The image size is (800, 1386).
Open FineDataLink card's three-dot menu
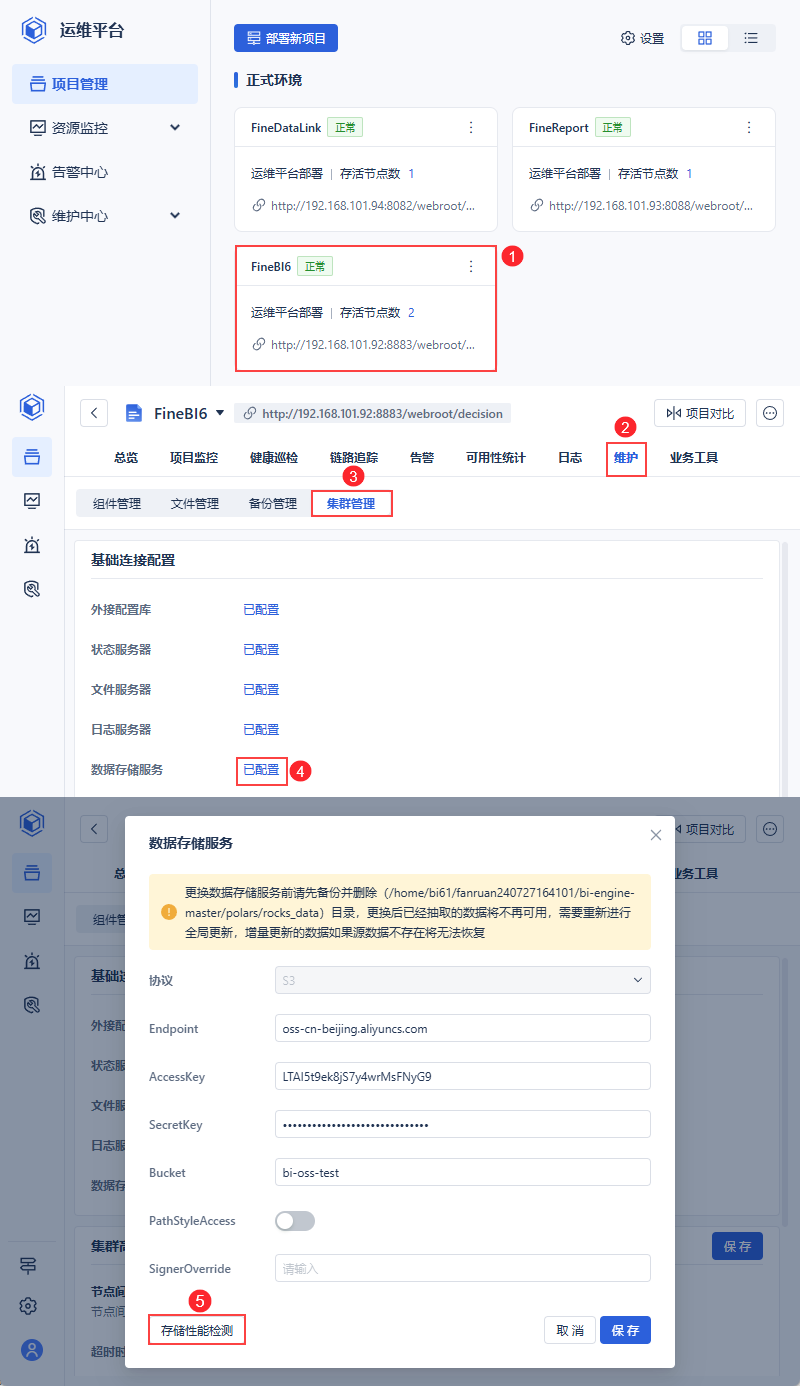point(471,128)
